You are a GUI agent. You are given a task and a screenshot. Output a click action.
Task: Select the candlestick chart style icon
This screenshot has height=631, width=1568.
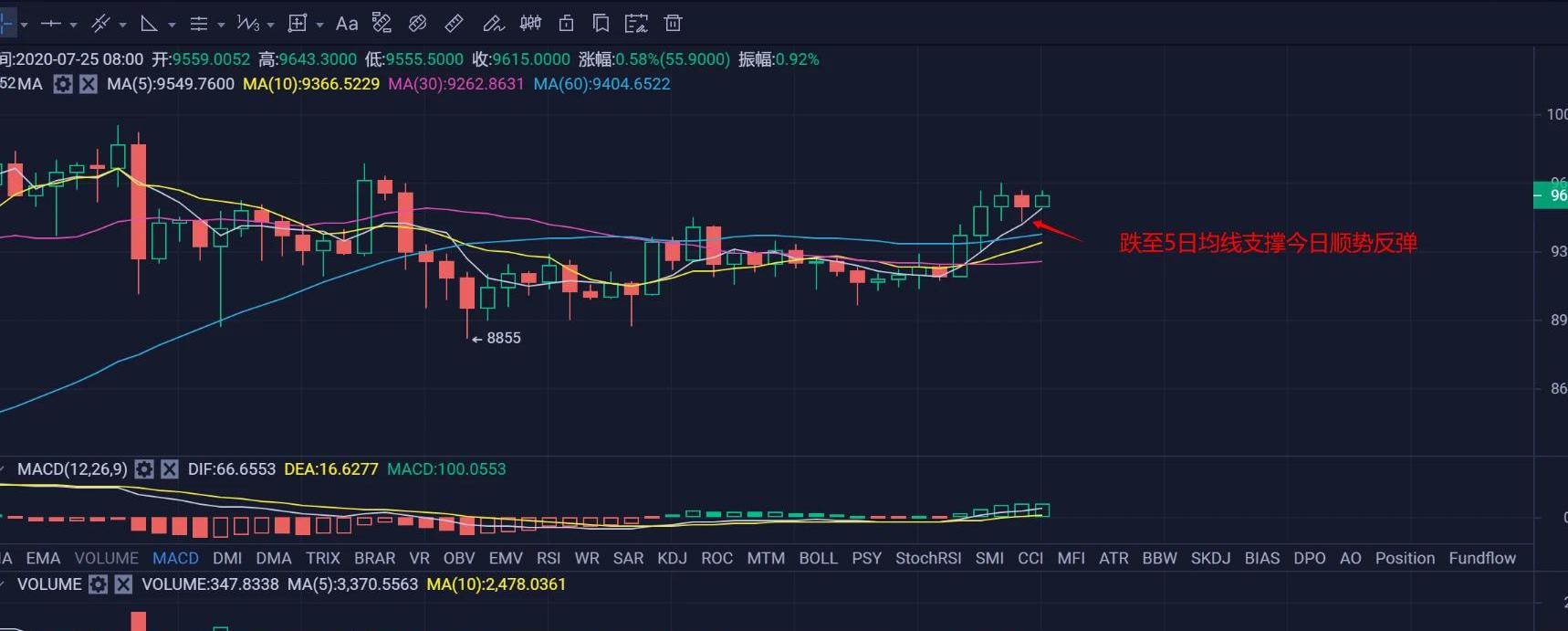529,24
